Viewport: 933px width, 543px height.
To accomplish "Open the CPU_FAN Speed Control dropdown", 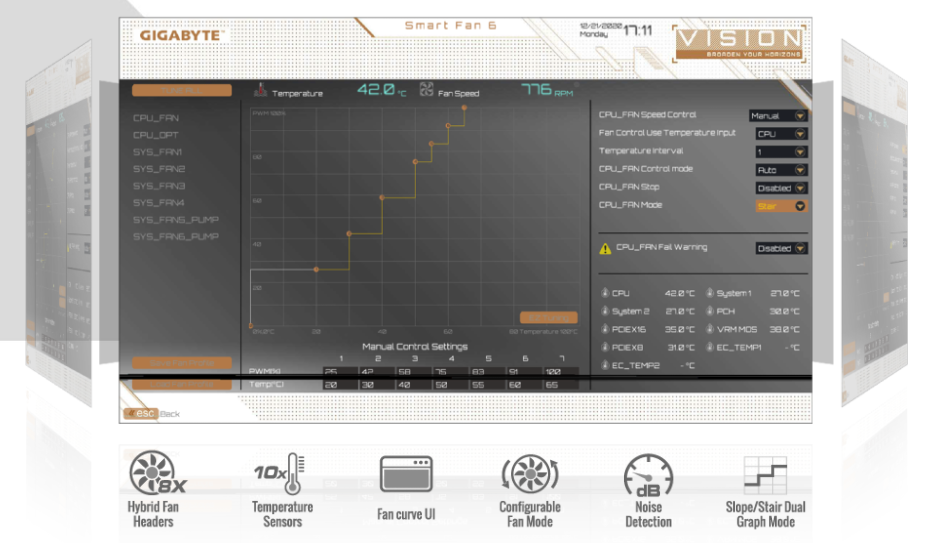I will (x=778, y=115).
